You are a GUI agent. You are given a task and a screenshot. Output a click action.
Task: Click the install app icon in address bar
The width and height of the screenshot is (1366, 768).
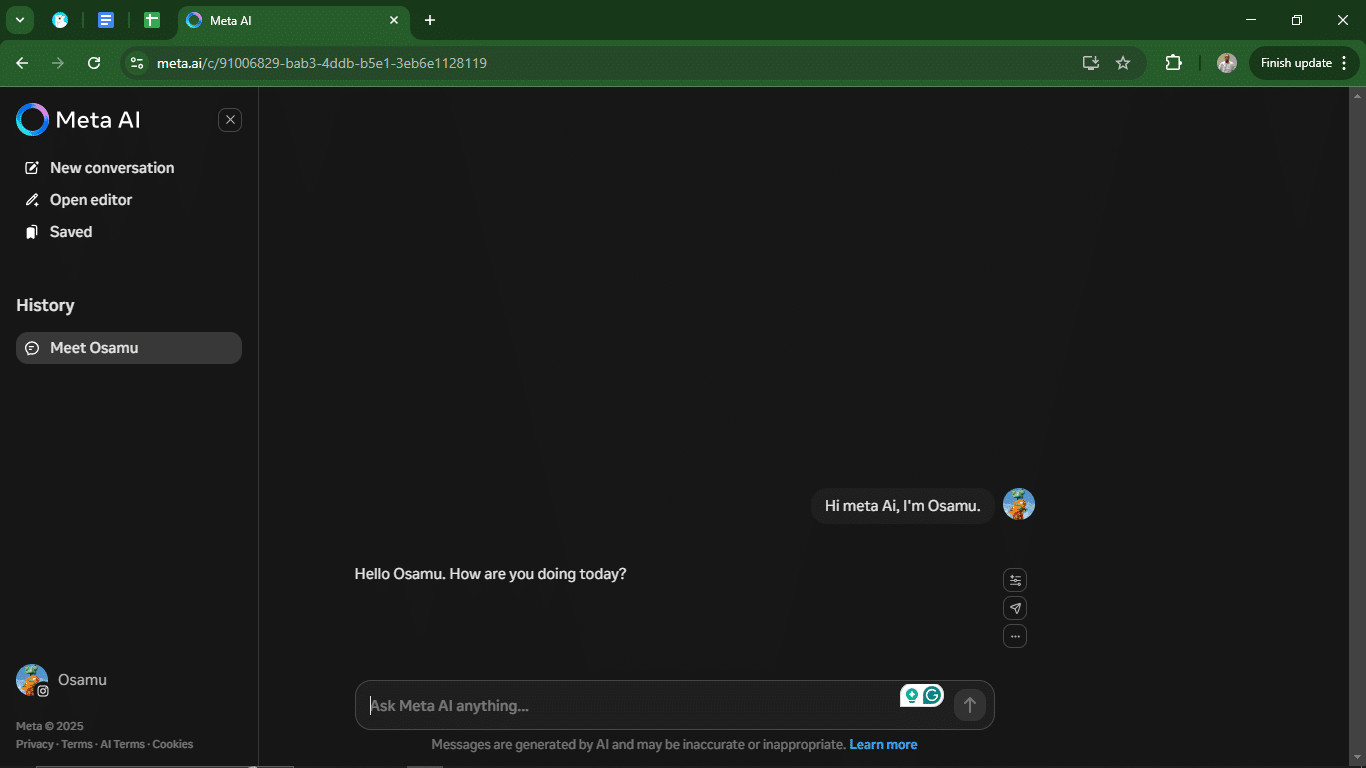click(x=1091, y=63)
